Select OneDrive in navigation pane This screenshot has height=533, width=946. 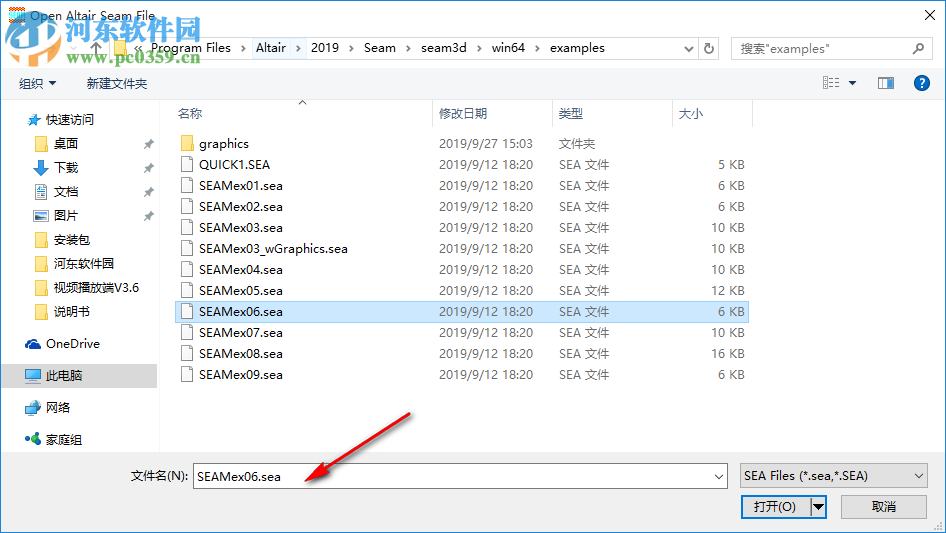73,343
